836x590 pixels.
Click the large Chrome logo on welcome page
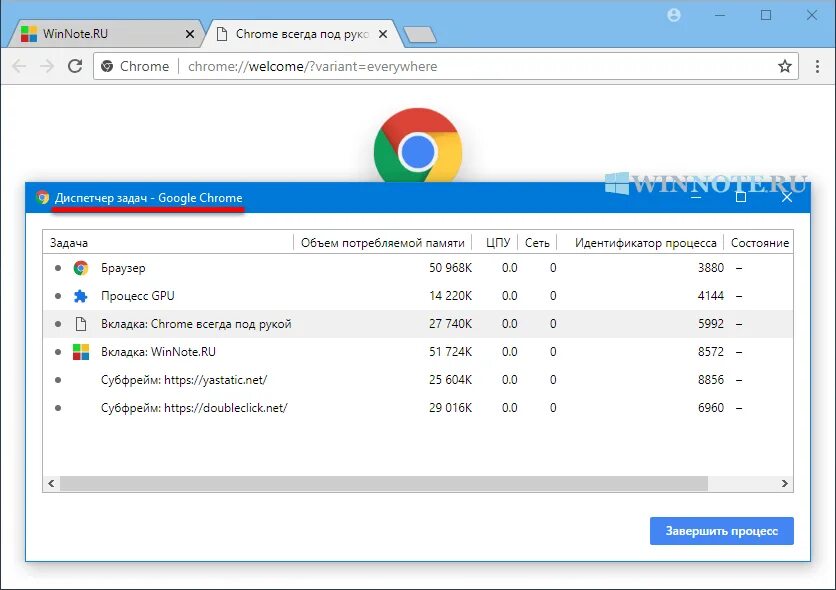(418, 146)
